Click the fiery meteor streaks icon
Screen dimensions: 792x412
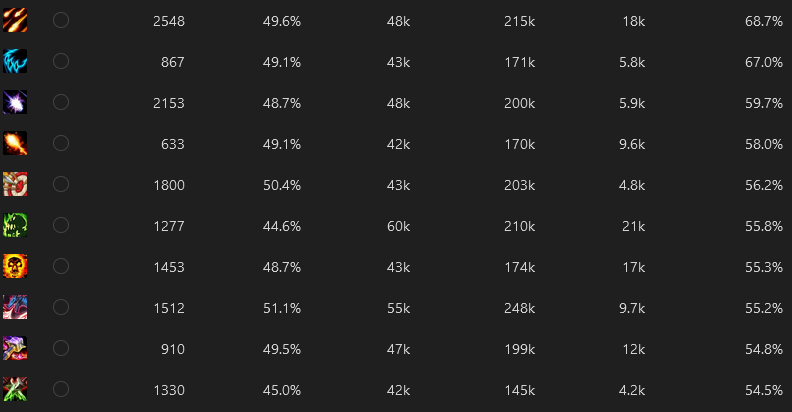[x=15, y=20]
